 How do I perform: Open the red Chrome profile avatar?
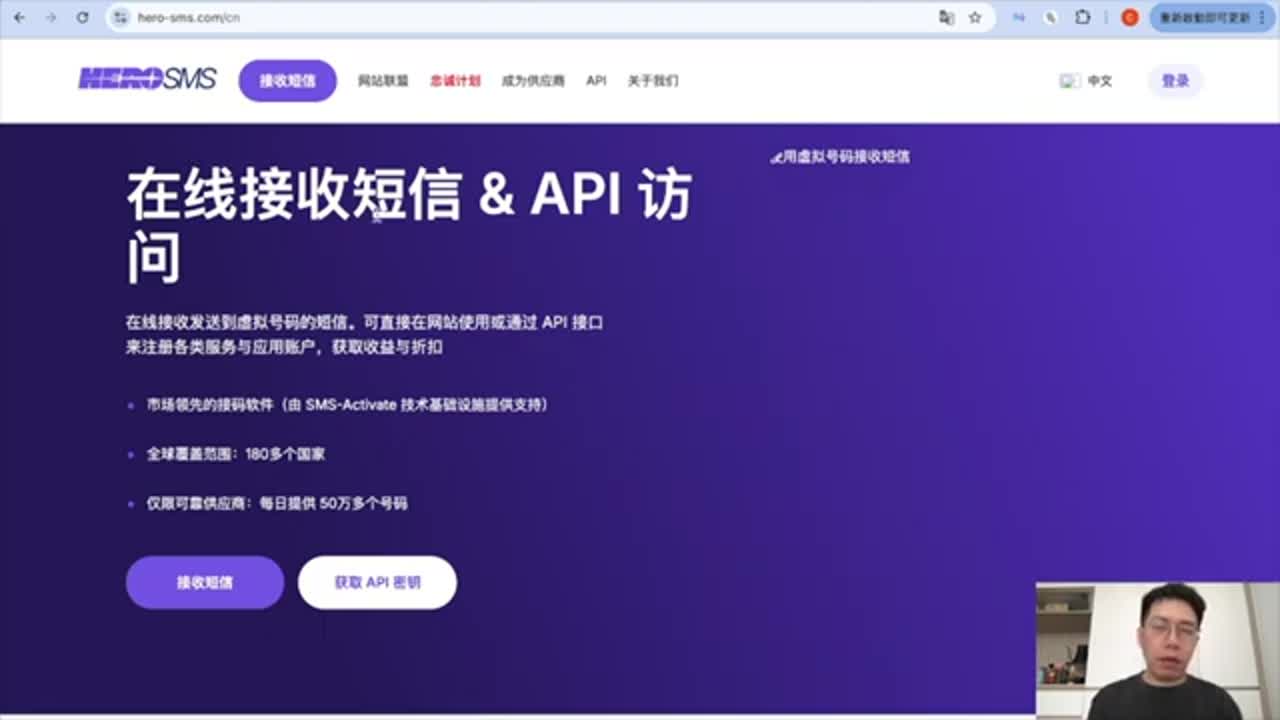(x=1130, y=17)
